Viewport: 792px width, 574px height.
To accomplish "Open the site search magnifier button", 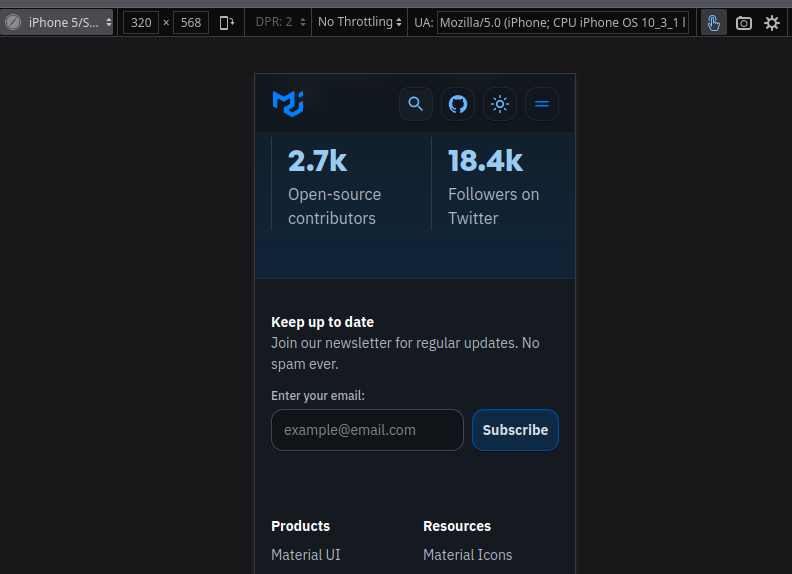I will (x=416, y=104).
